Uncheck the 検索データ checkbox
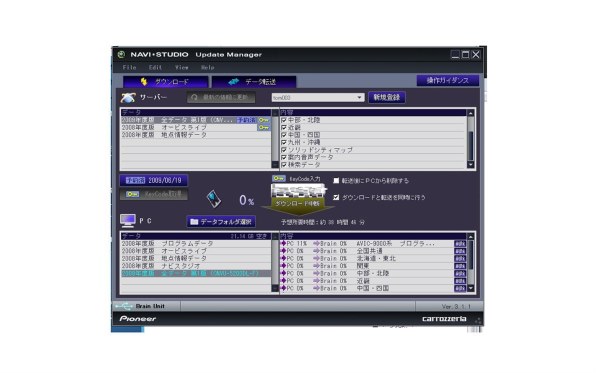 284,165
